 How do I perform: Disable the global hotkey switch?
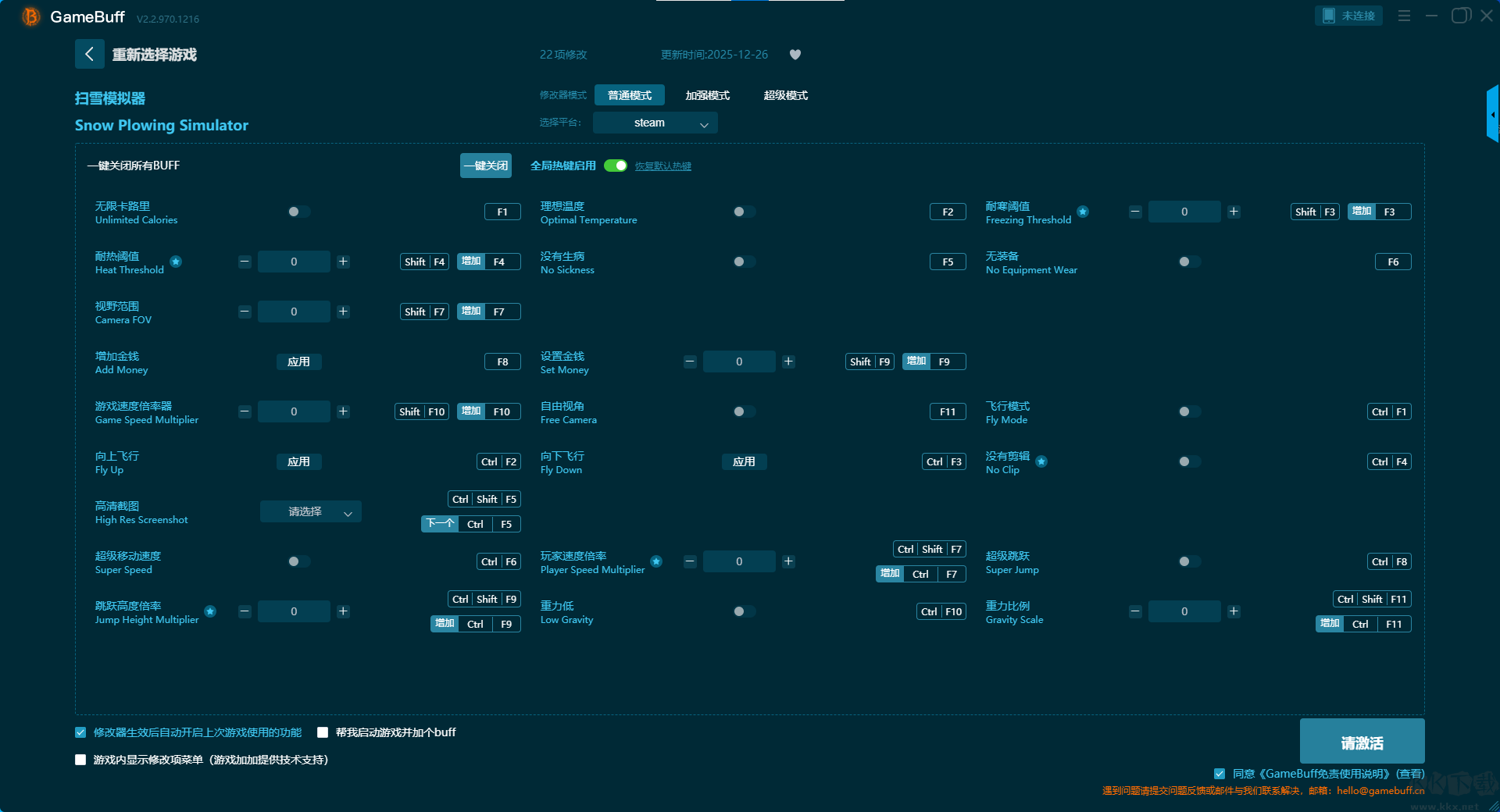point(616,166)
